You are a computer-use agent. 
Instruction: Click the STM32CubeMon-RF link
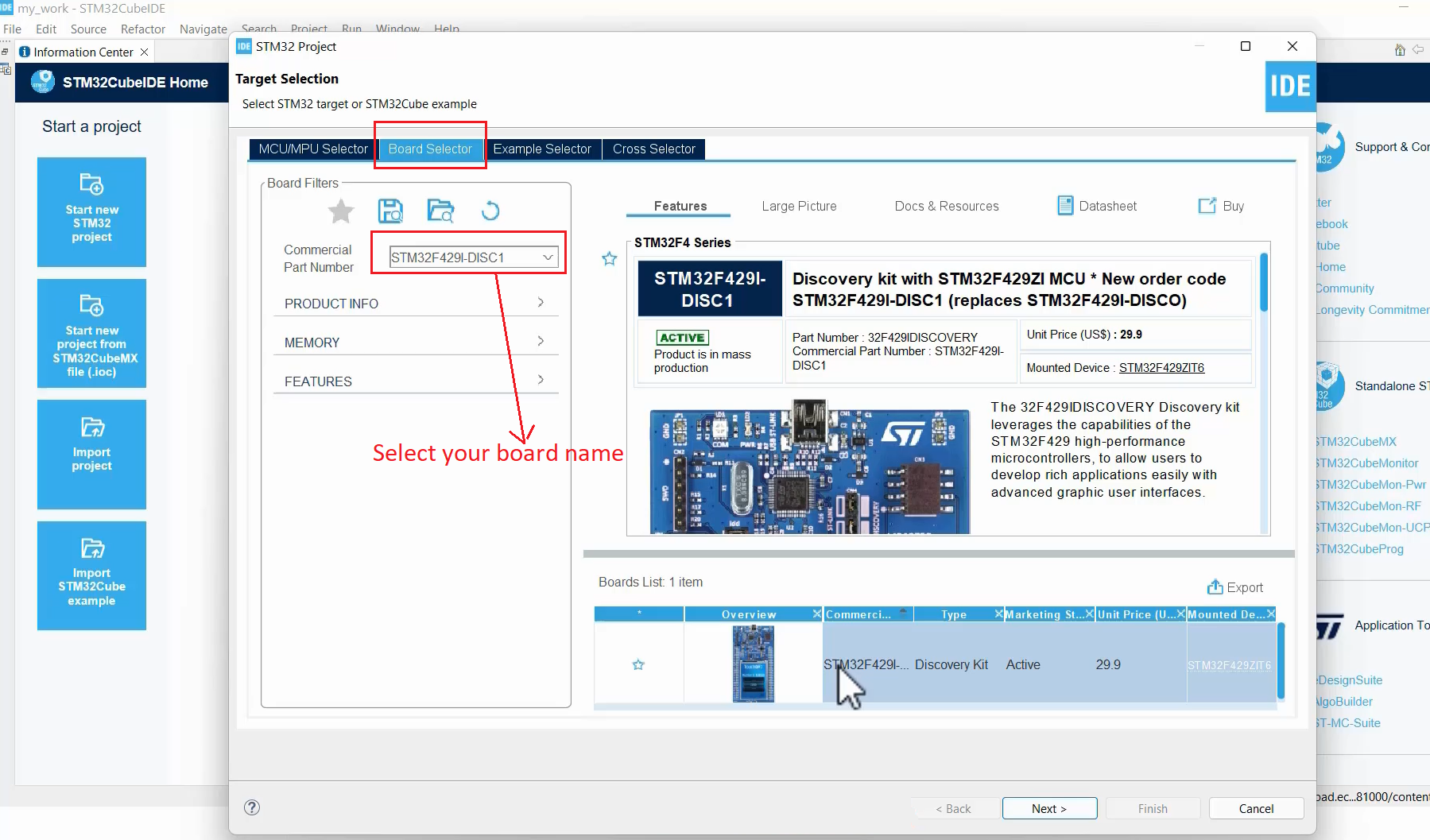click(1370, 506)
